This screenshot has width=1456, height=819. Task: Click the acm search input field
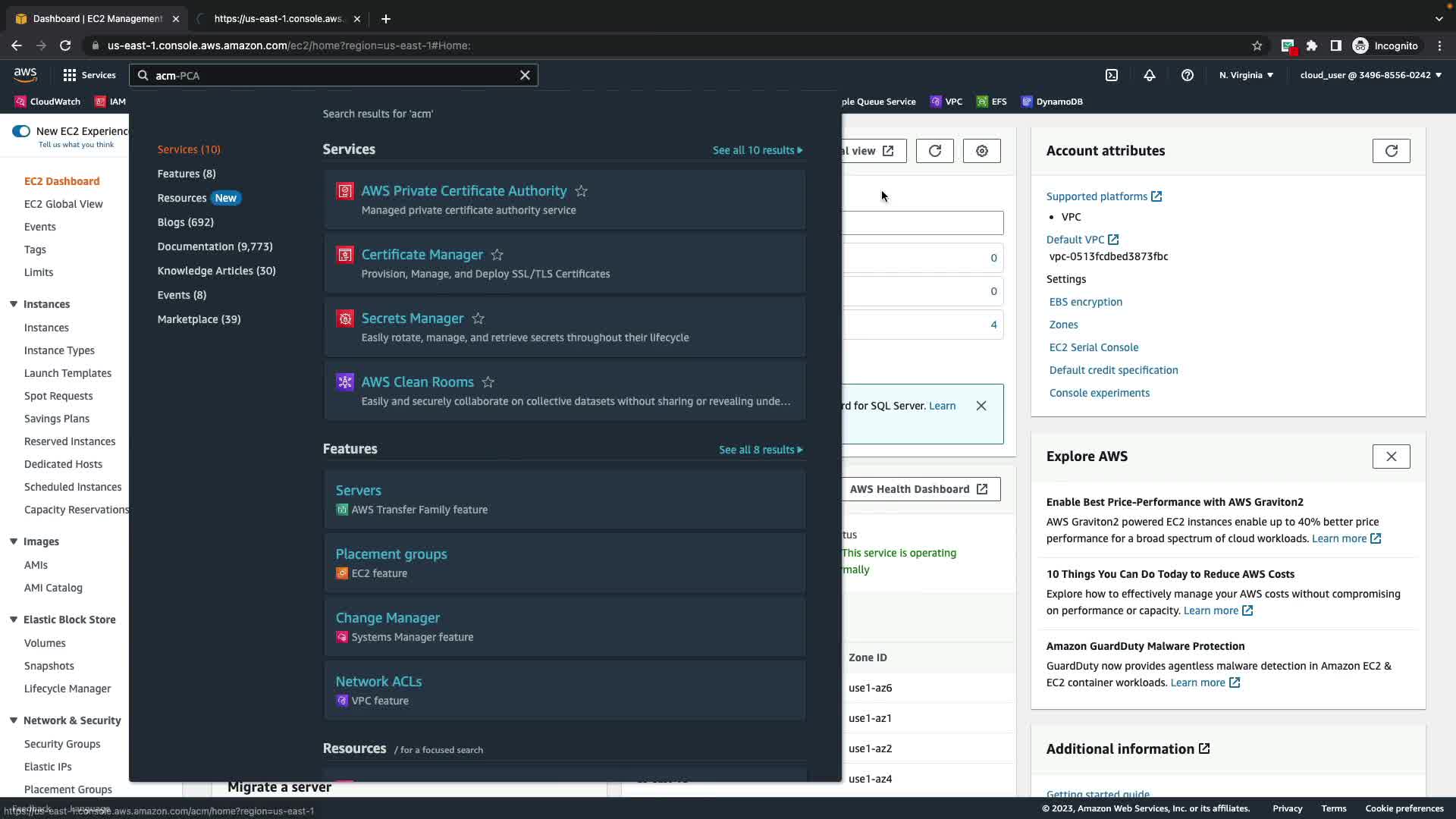pos(334,75)
